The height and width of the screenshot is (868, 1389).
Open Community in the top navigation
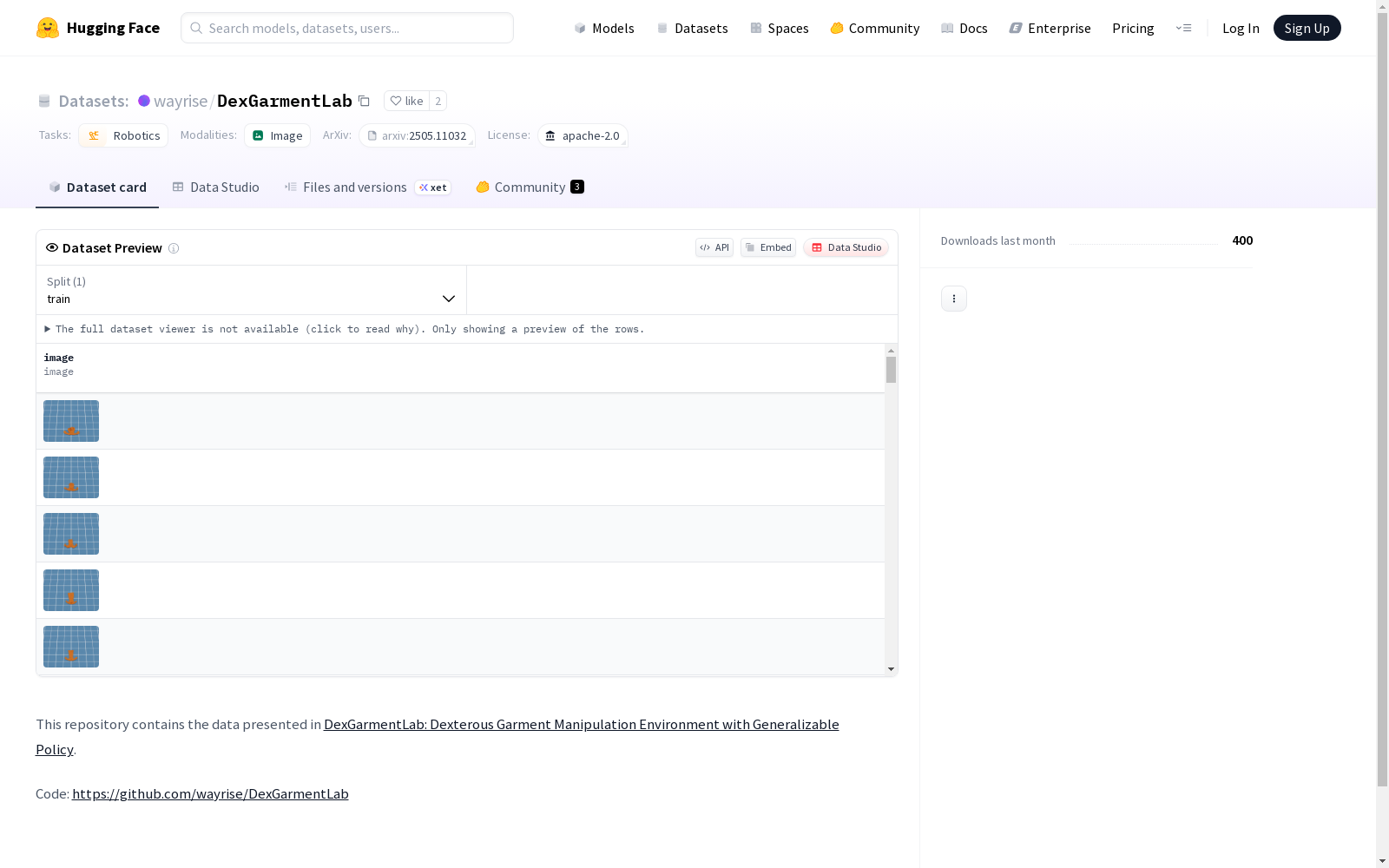(875, 28)
